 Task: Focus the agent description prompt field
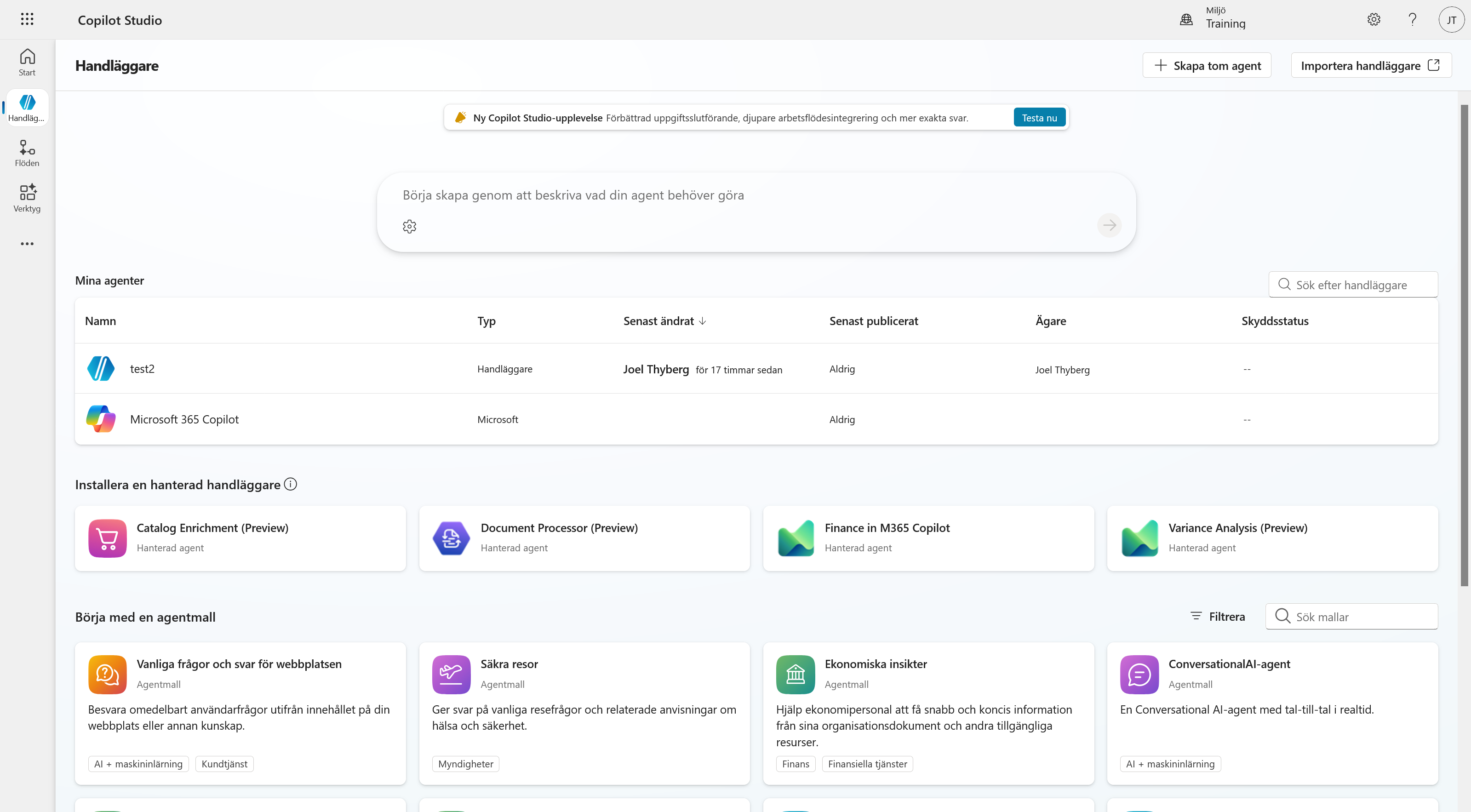pyautogui.click(x=756, y=195)
